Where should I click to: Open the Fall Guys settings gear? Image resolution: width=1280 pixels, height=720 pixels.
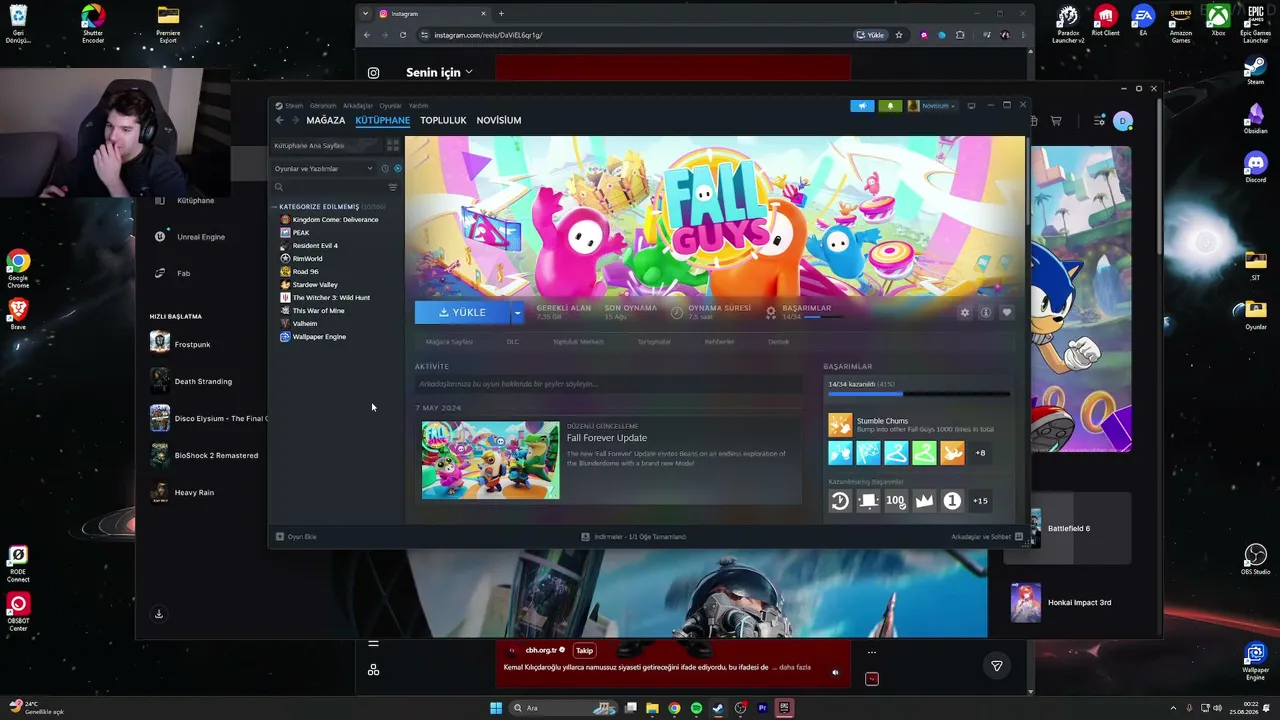click(x=965, y=313)
